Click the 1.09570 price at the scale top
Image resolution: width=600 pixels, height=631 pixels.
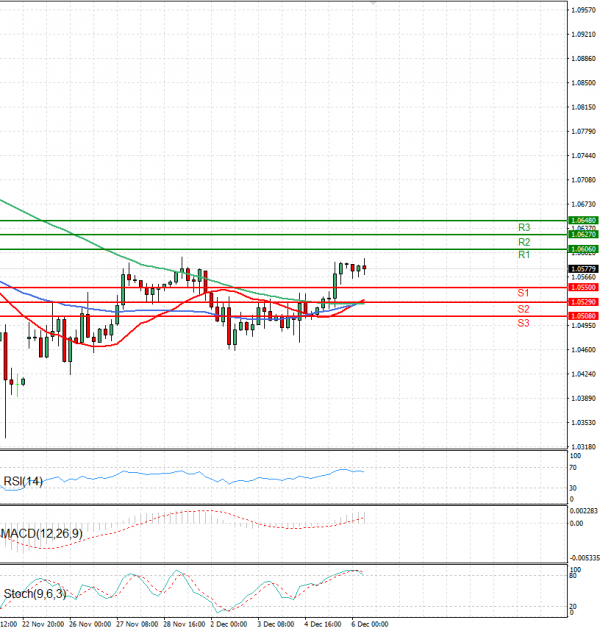[x=583, y=10]
